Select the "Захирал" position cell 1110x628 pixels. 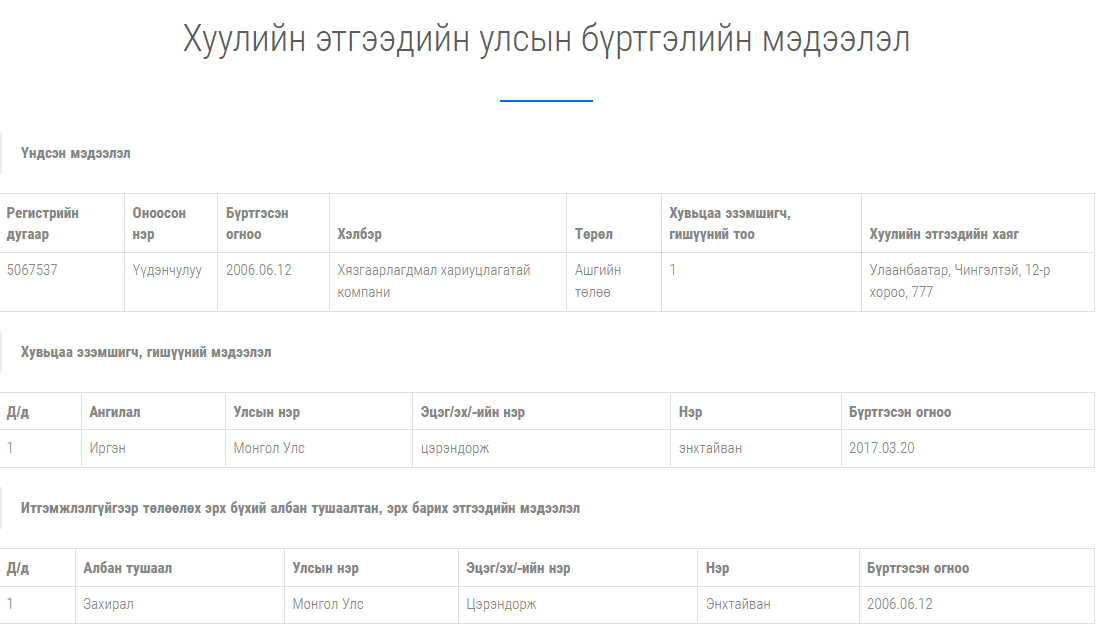[109, 604]
